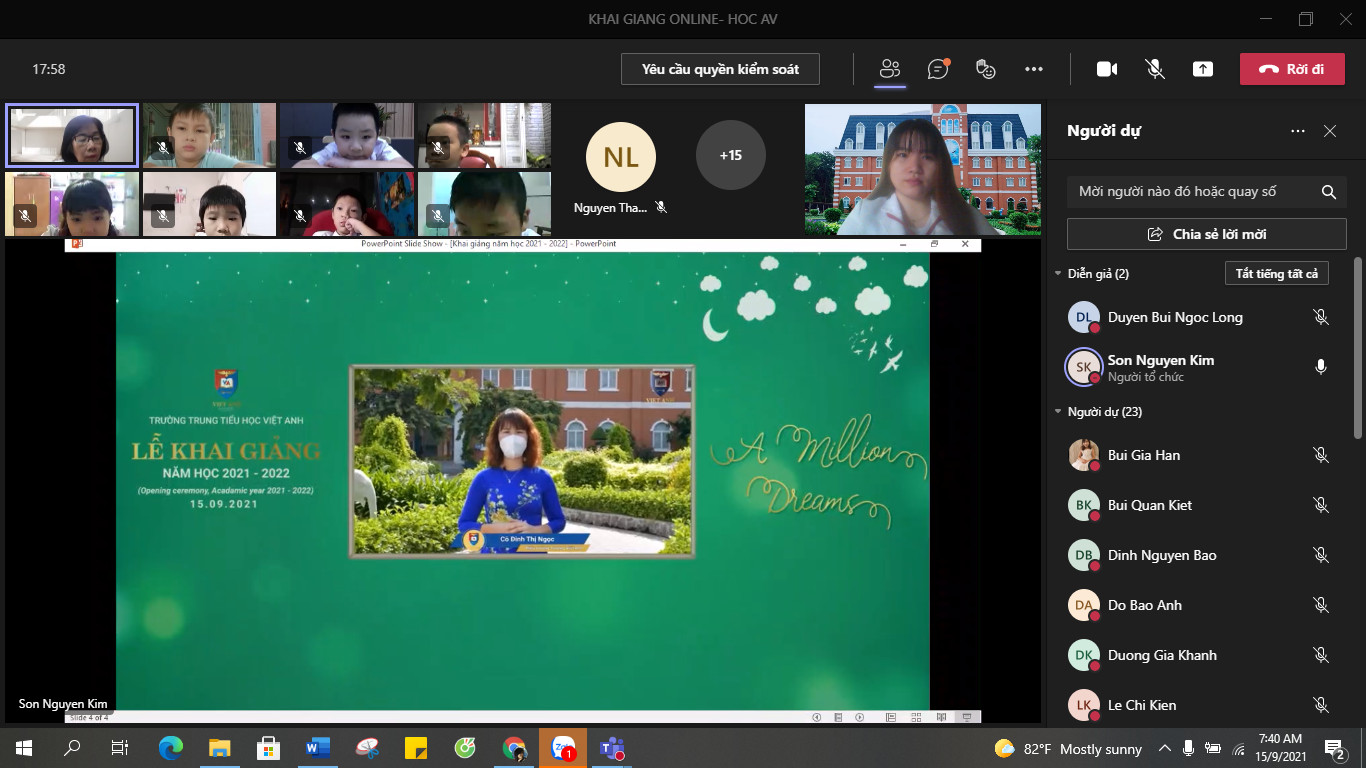Click Slide Sorter view icon in PowerPoint bar

pyautogui.click(x=916, y=717)
